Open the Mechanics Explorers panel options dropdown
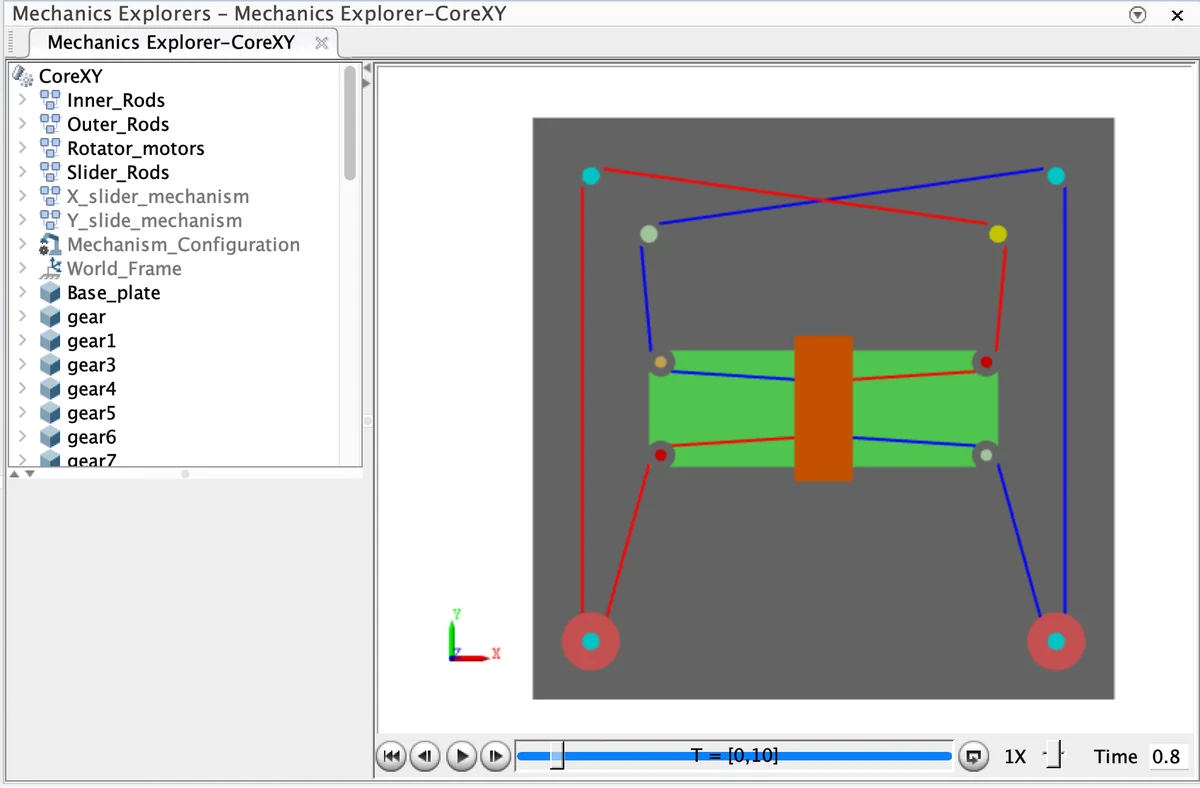The height and width of the screenshot is (788, 1200). (1137, 14)
